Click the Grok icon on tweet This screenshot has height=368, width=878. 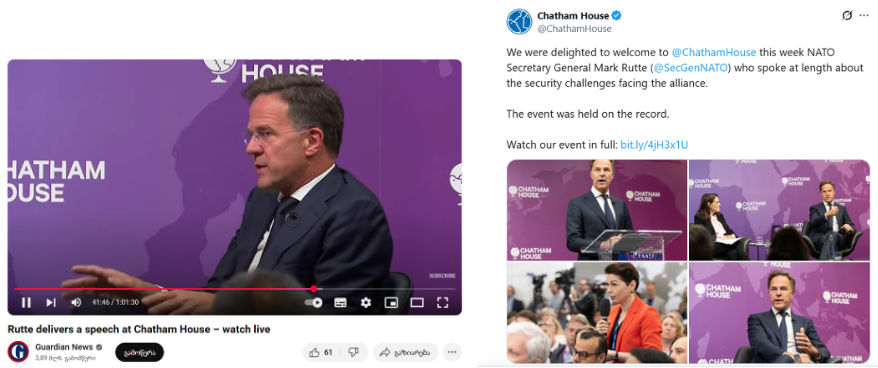click(847, 16)
